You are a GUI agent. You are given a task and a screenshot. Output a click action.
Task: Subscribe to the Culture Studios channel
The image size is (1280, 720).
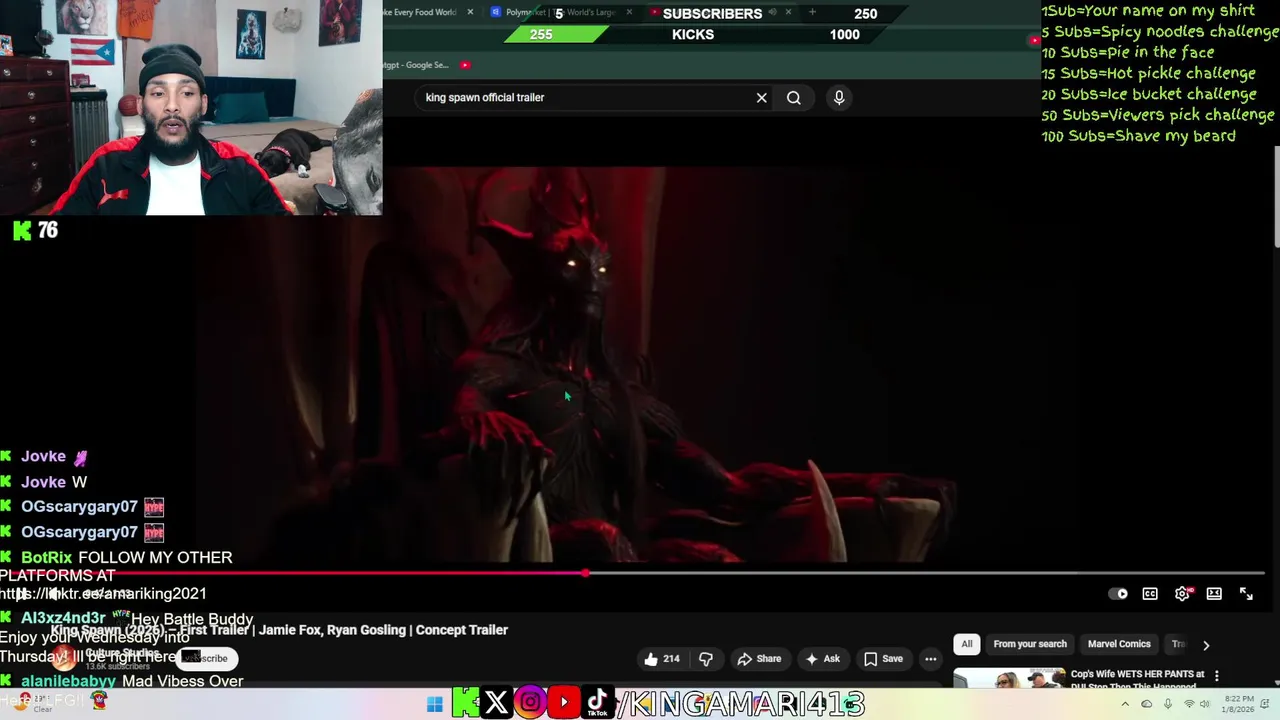coord(205,658)
